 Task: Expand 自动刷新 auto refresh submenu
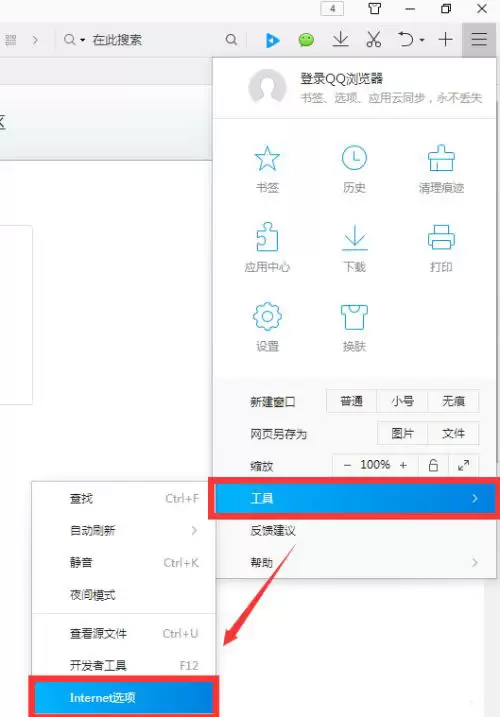124,530
